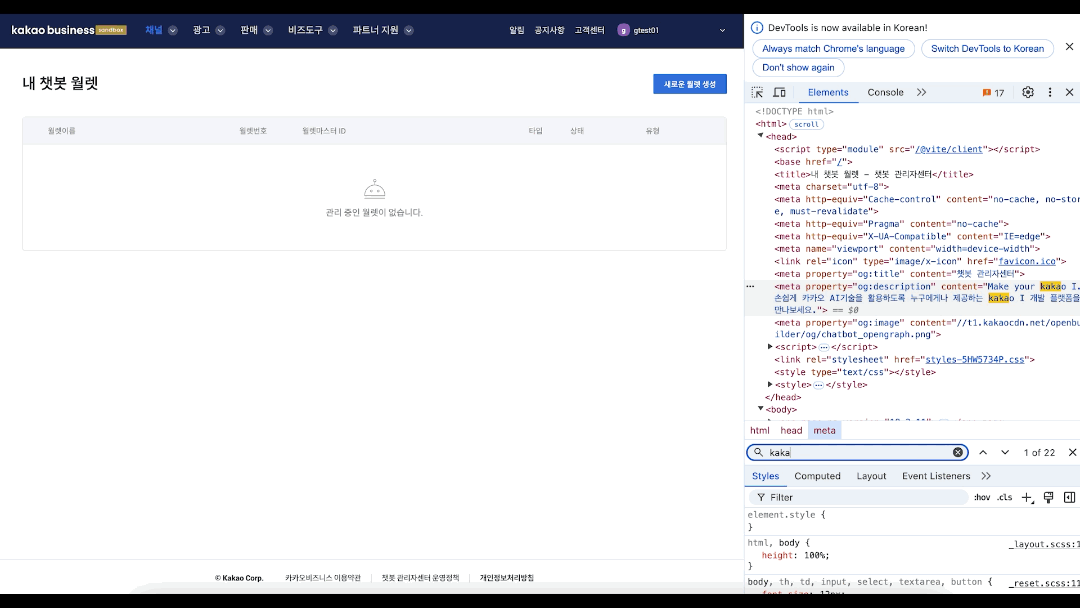Viewport: 1080px width, 608px height.
Task: Click the favicon.ico link
Action: 1027,261
